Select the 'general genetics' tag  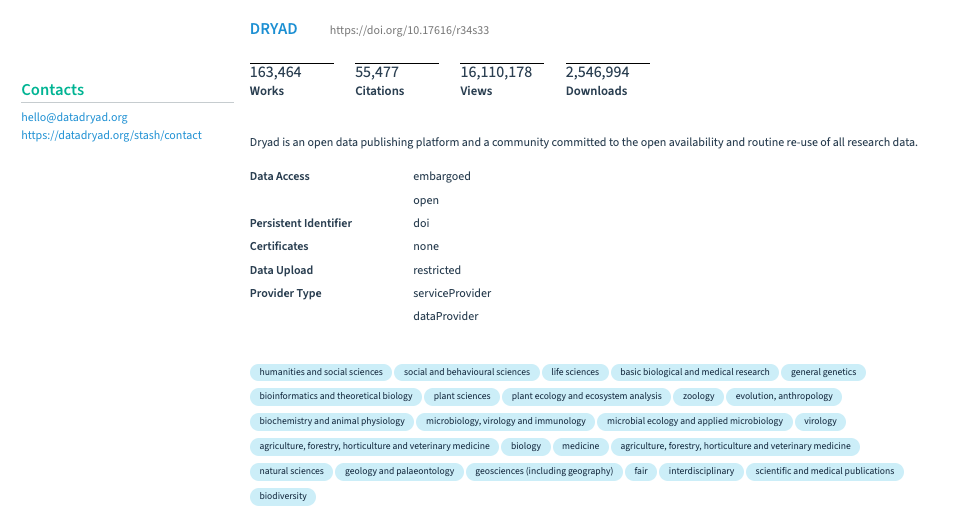click(x=823, y=372)
